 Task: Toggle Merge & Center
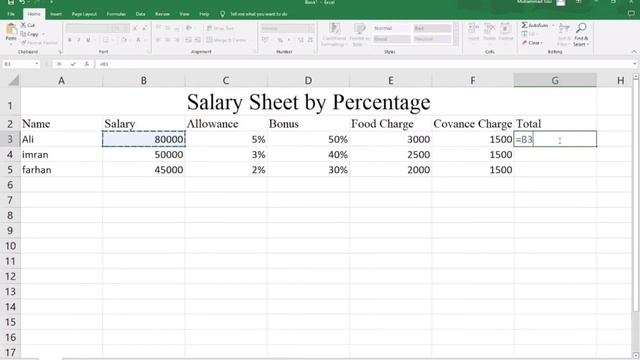(226, 40)
